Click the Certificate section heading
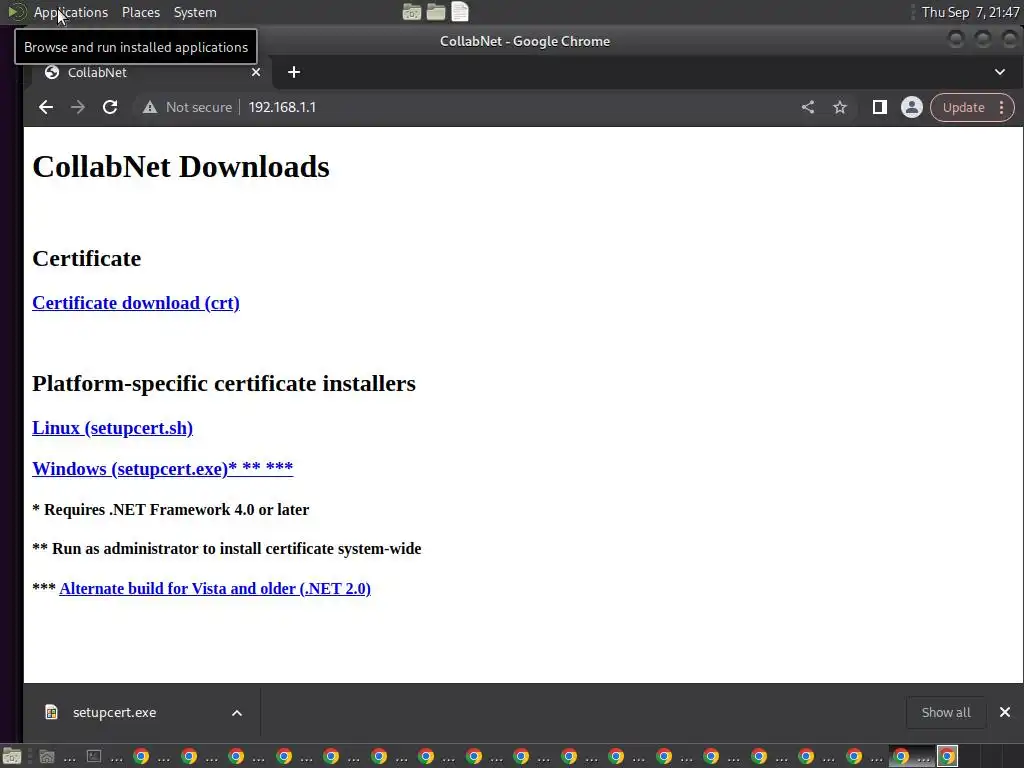1024x768 pixels. 87,259
